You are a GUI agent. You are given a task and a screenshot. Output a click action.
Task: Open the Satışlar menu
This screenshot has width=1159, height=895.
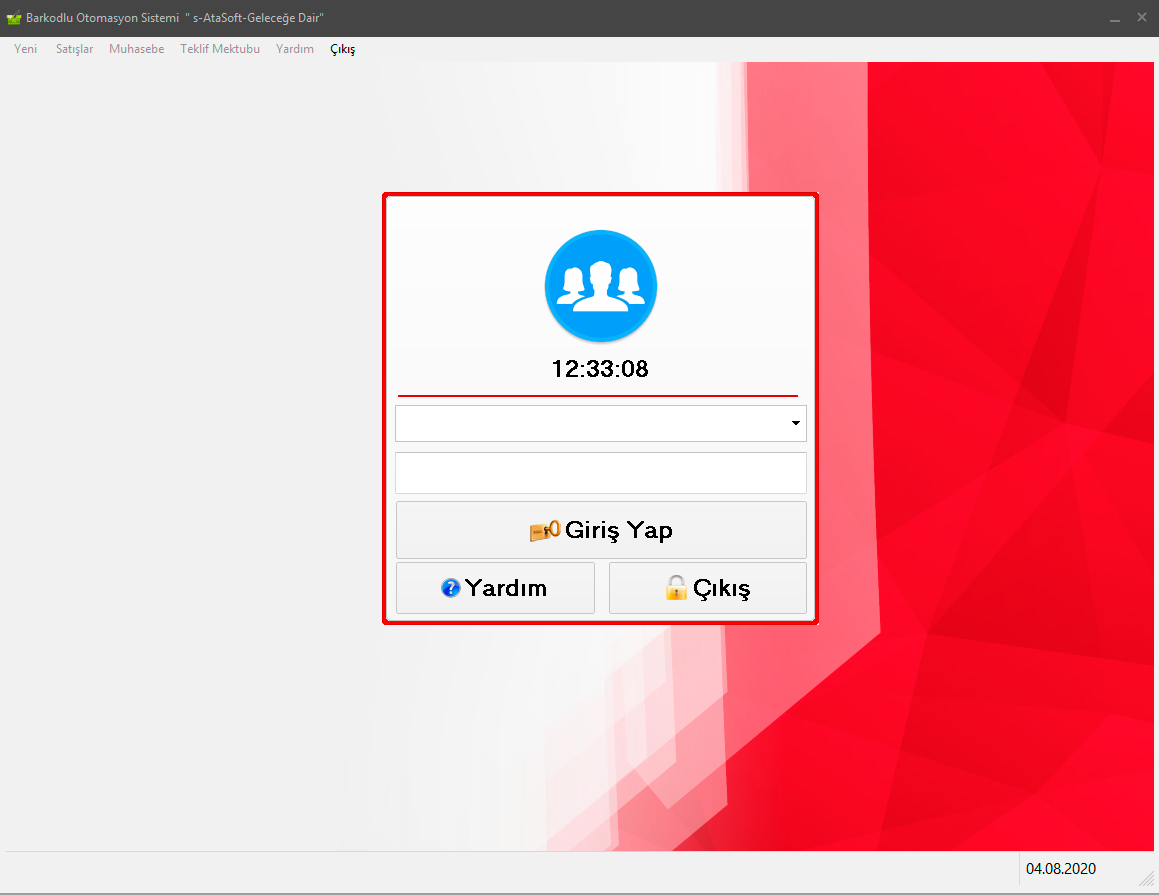pos(75,49)
